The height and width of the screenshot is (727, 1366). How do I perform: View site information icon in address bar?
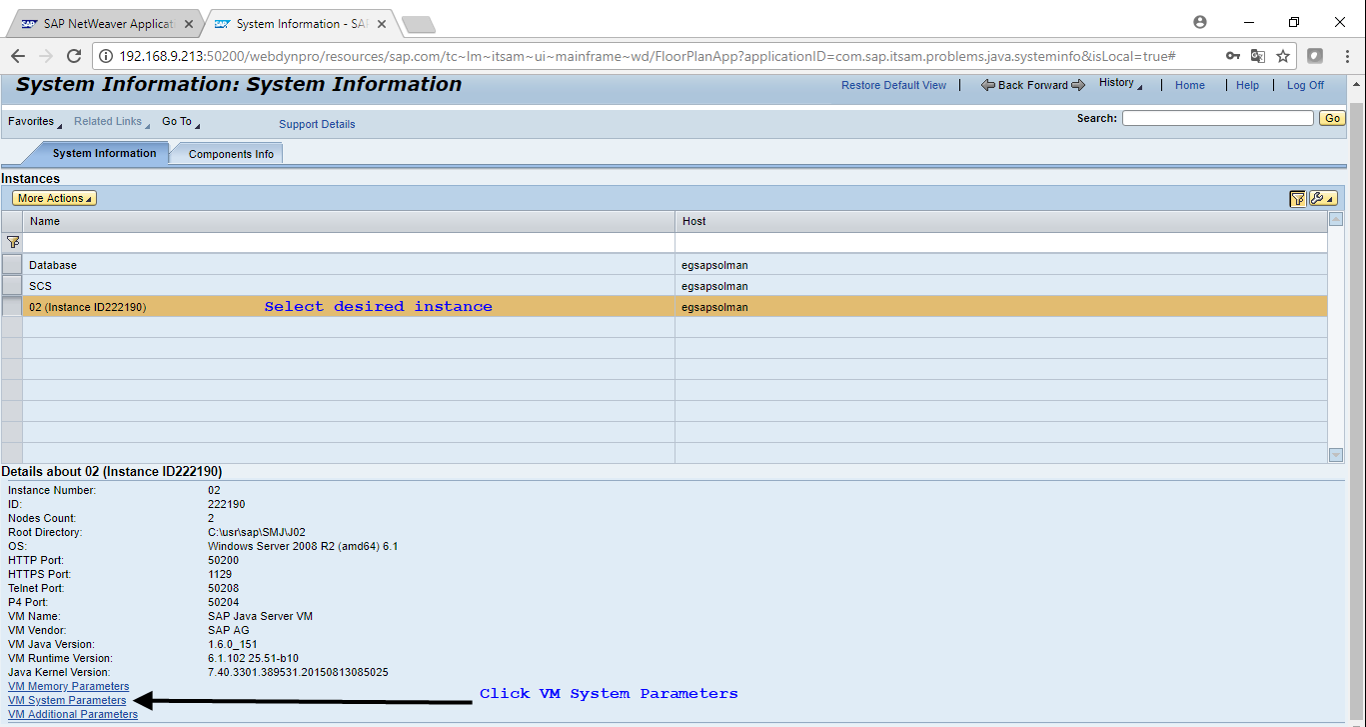click(x=107, y=56)
